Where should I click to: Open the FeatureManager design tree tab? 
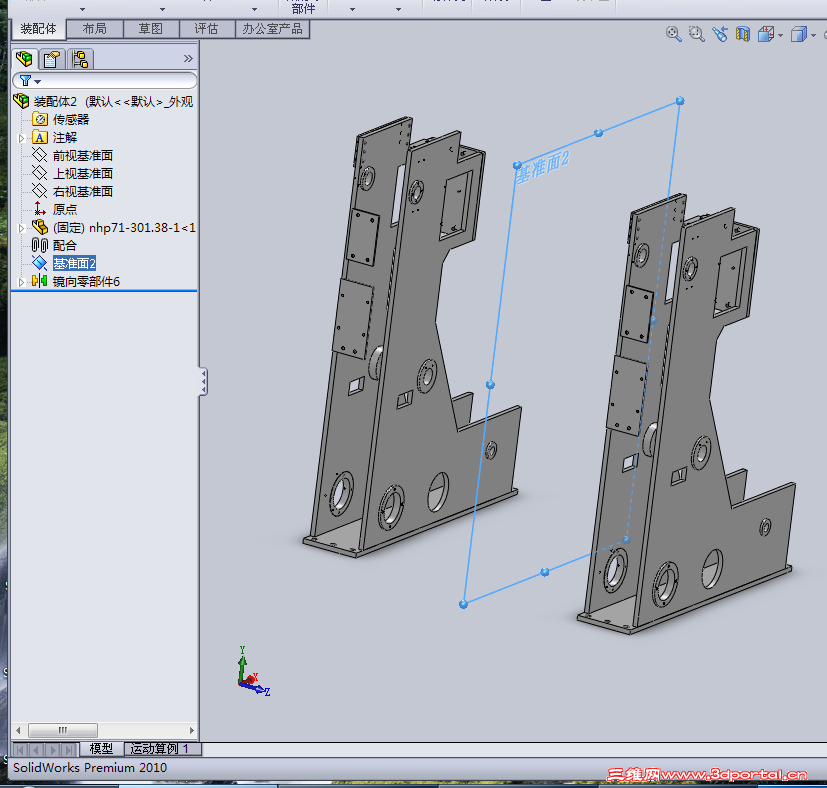pyautogui.click(x=24, y=58)
